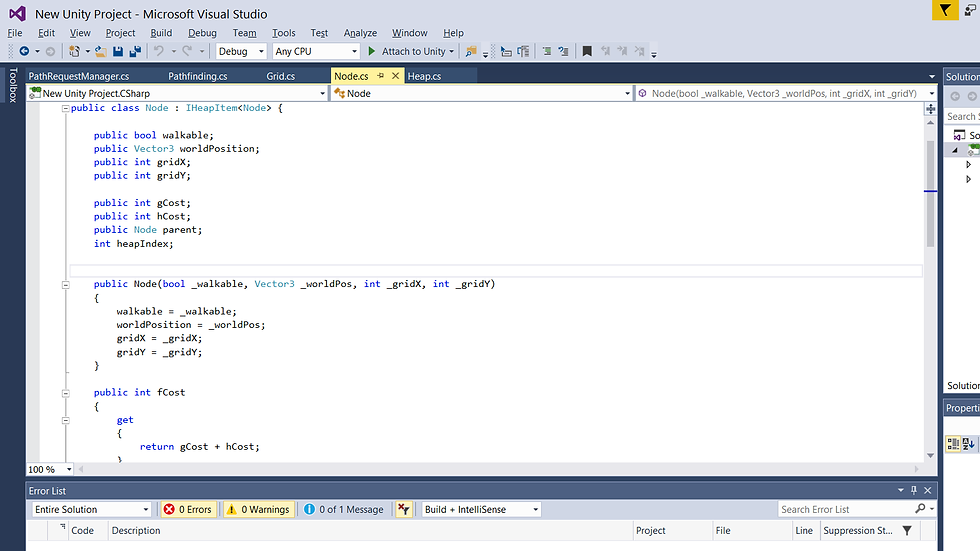This screenshot has width=980, height=551.
Task: Open the Entire Solution scope dropdown
Action: point(91,509)
